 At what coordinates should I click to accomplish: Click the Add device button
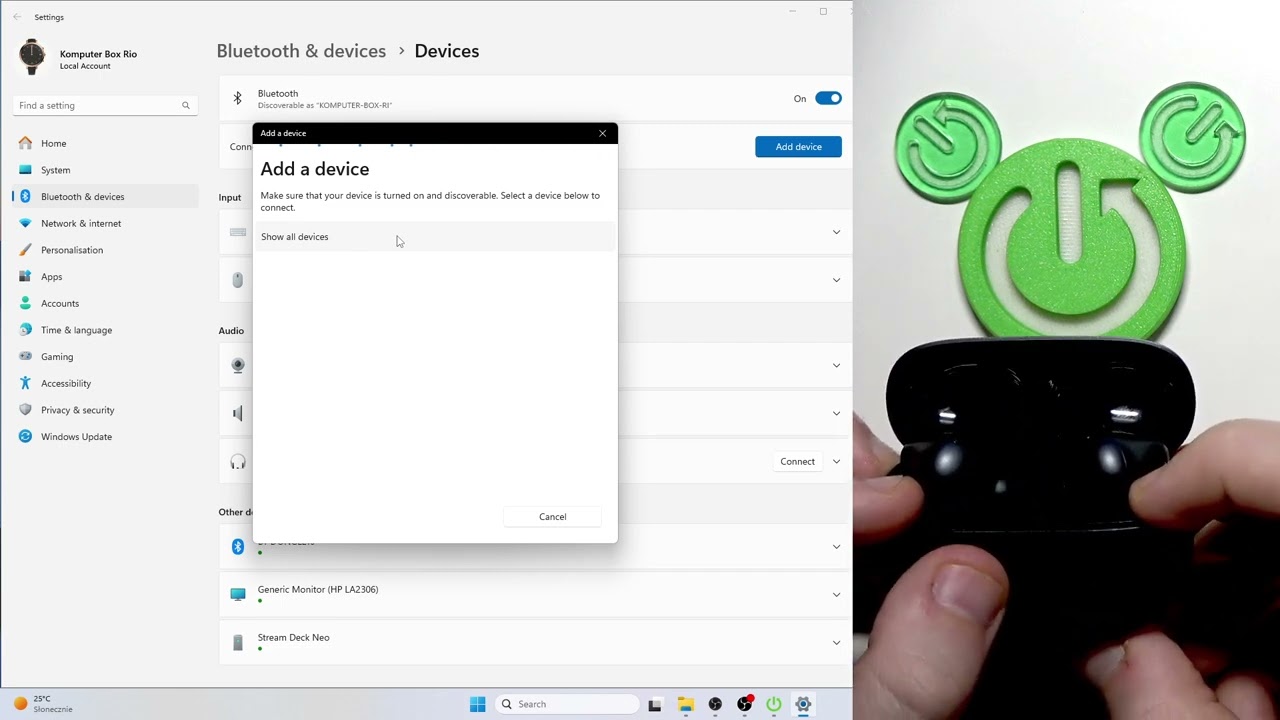click(x=798, y=147)
